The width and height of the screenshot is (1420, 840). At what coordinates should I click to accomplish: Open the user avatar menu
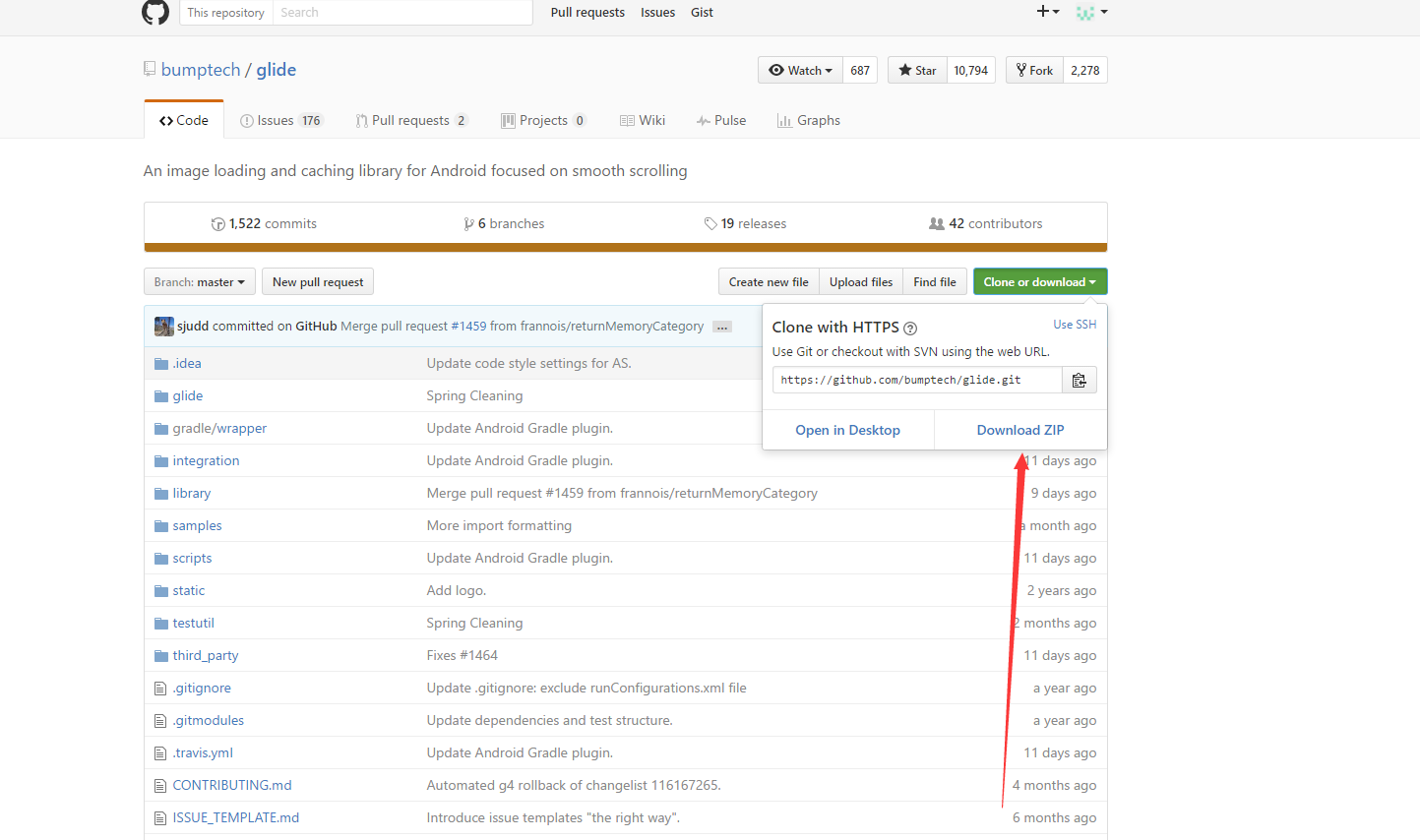1092,12
